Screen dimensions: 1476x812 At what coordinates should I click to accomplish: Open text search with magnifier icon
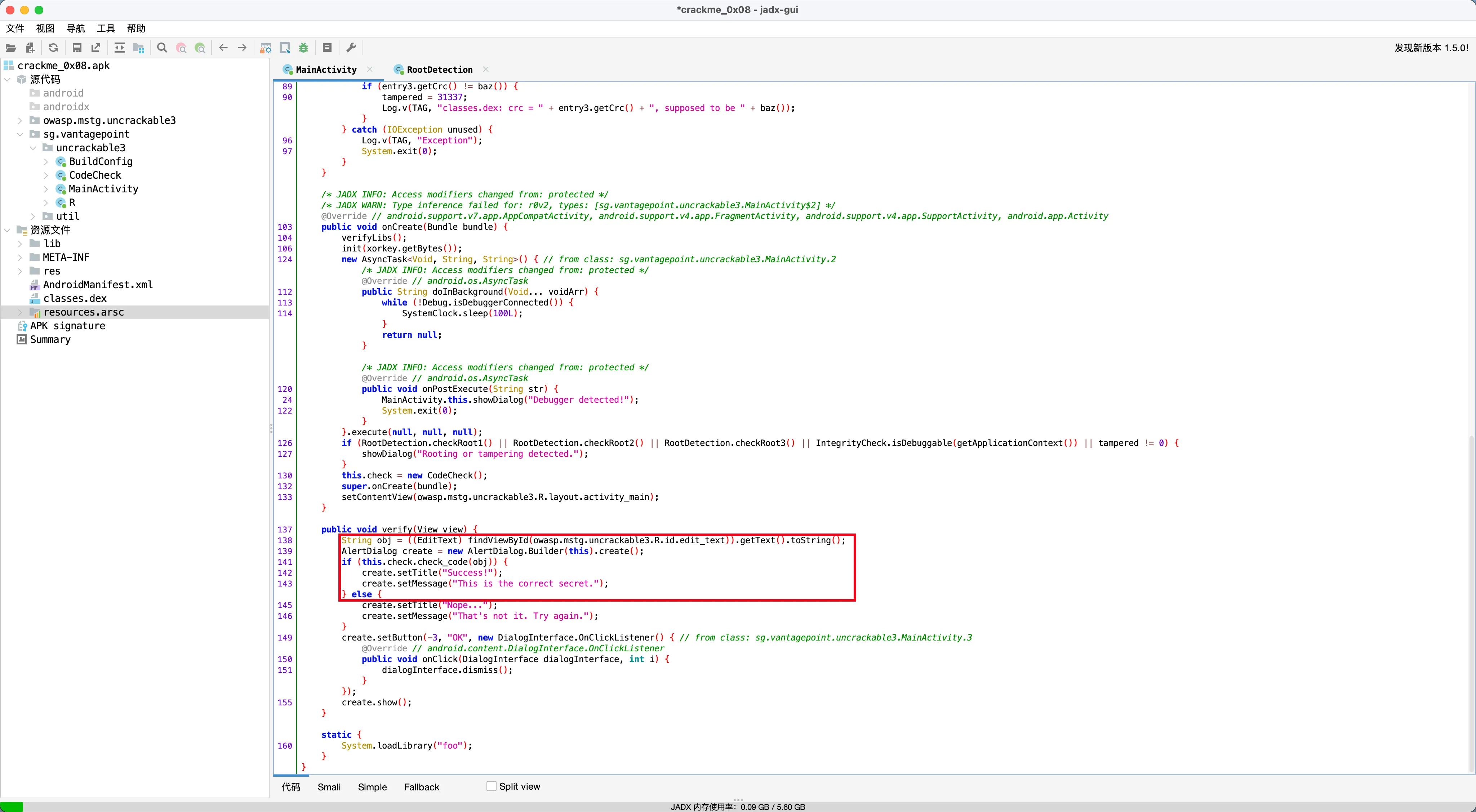pos(162,48)
